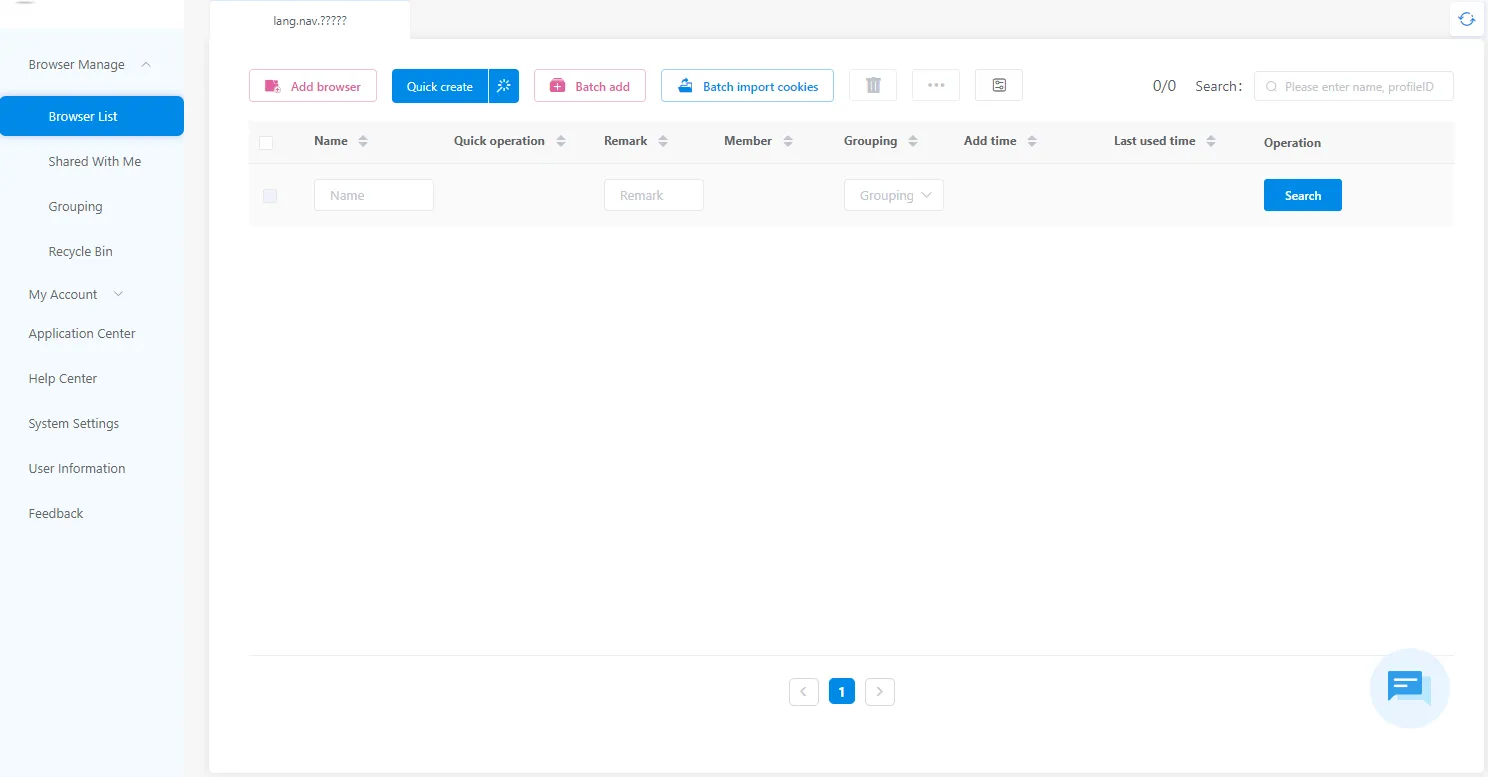Sort the Add time column
The image size is (1488, 777).
[x=1032, y=142]
